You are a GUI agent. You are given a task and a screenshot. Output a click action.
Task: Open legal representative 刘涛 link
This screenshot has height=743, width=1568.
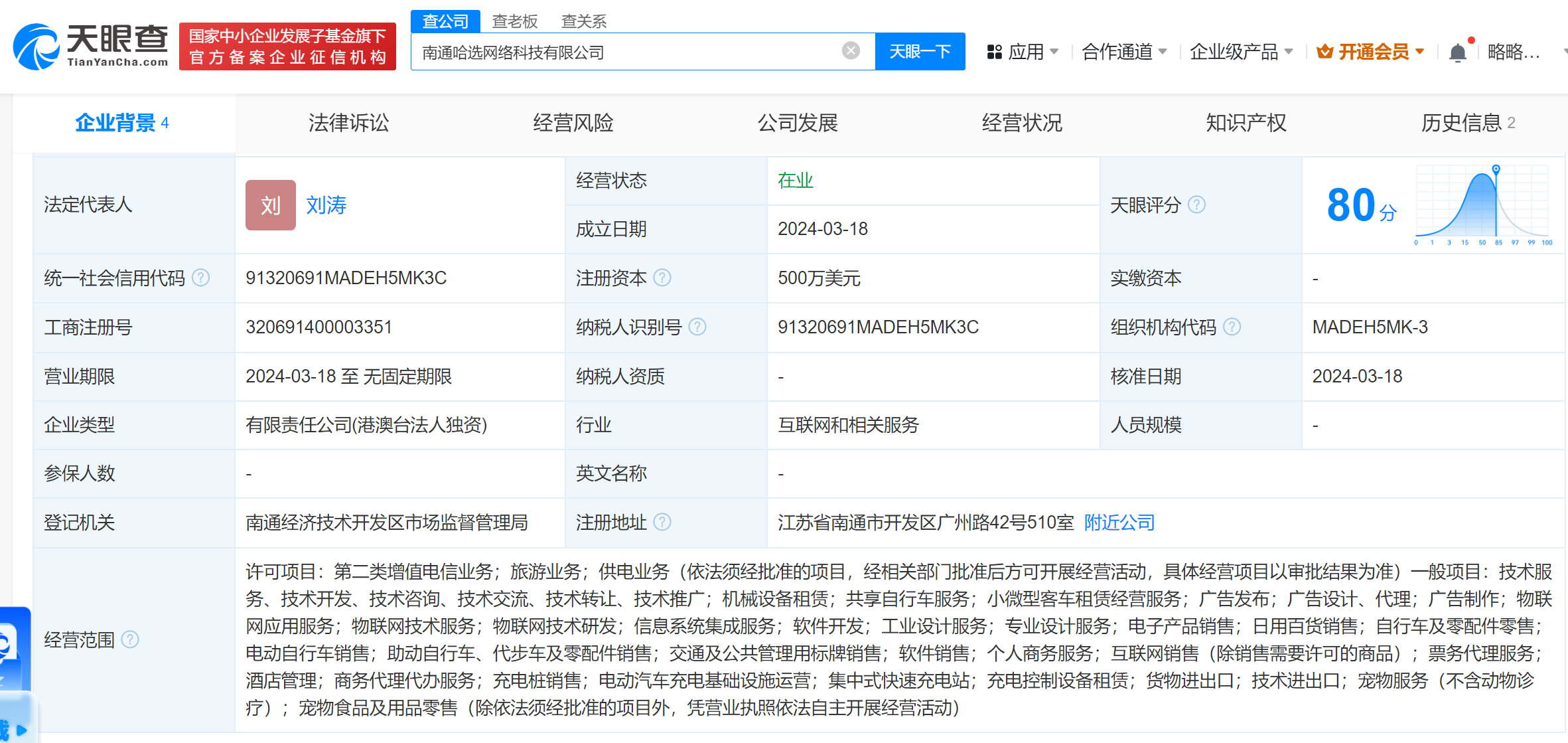click(326, 205)
